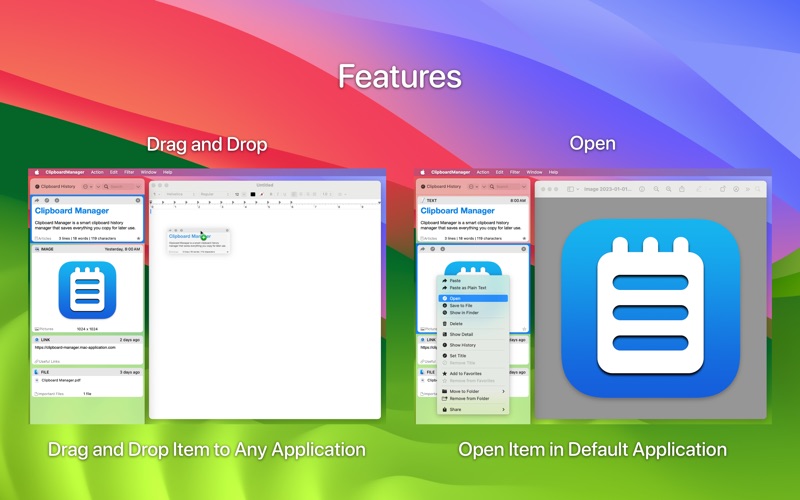Click black text color swatch in TextEdit
The width and height of the screenshot is (800, 500).
pos(253,194)
